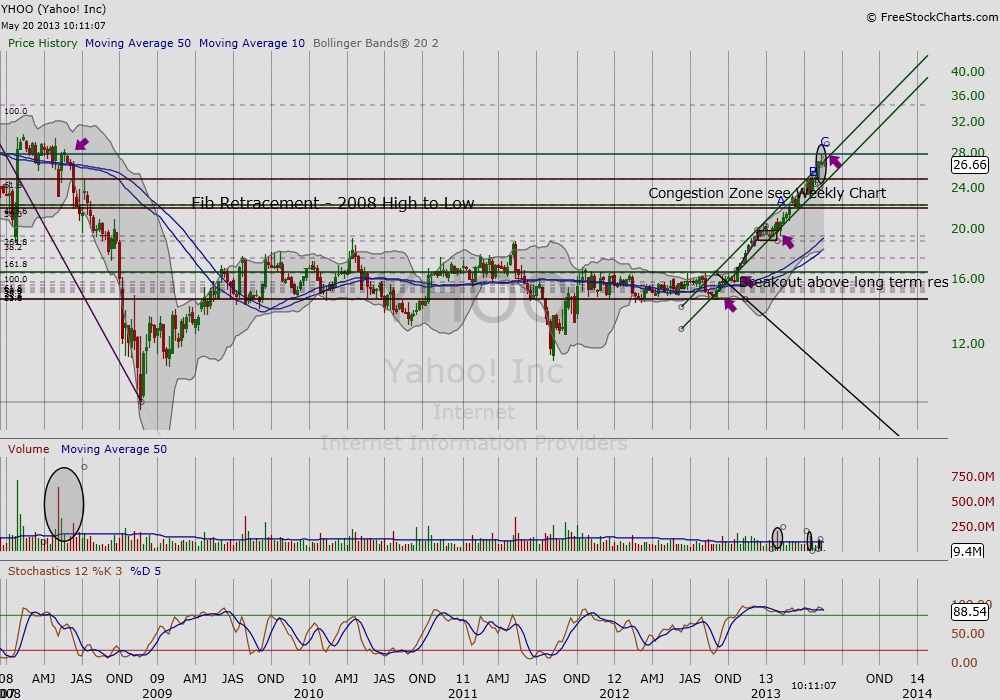This screenshot has width=1000, height=700.
Task: Click the Volume legend label
Action: pos(28,449)
